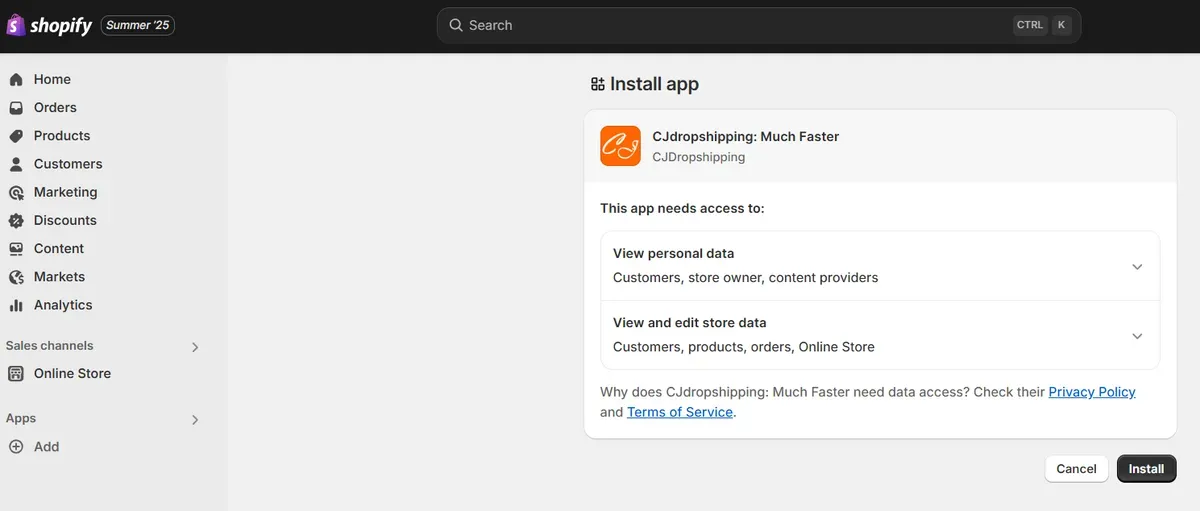Expand the Apps section chevron
This screenshot has width=1200, height=511.
(x=195, y=420)
